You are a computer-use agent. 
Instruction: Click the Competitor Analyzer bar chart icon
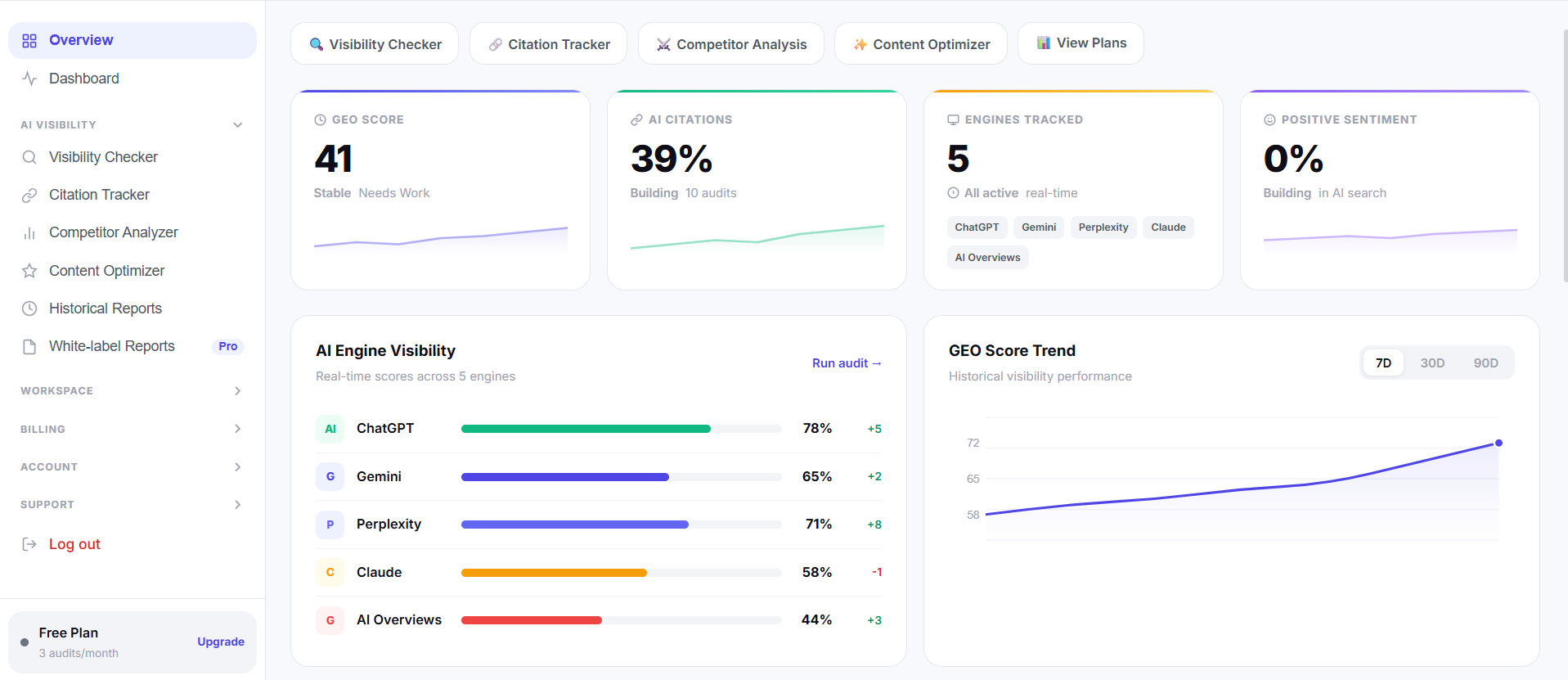point(29,233)
